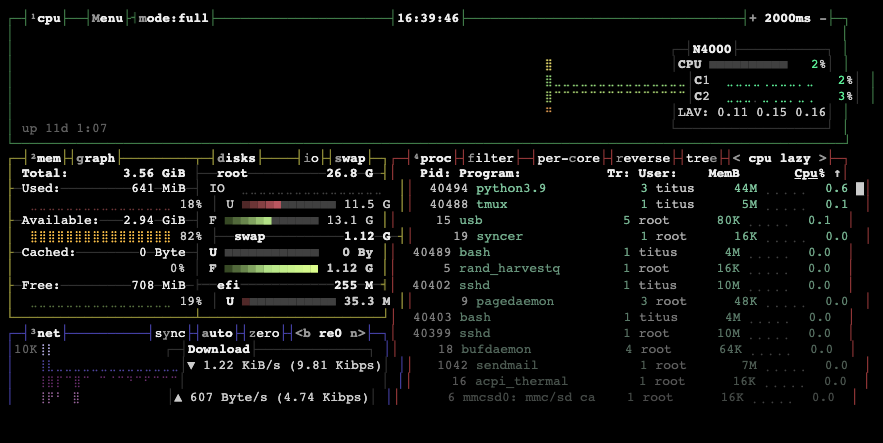This screenshot has width=883, height=443.
Task: Enable per-core CPU usage for processes
Action: coord(569,158)
